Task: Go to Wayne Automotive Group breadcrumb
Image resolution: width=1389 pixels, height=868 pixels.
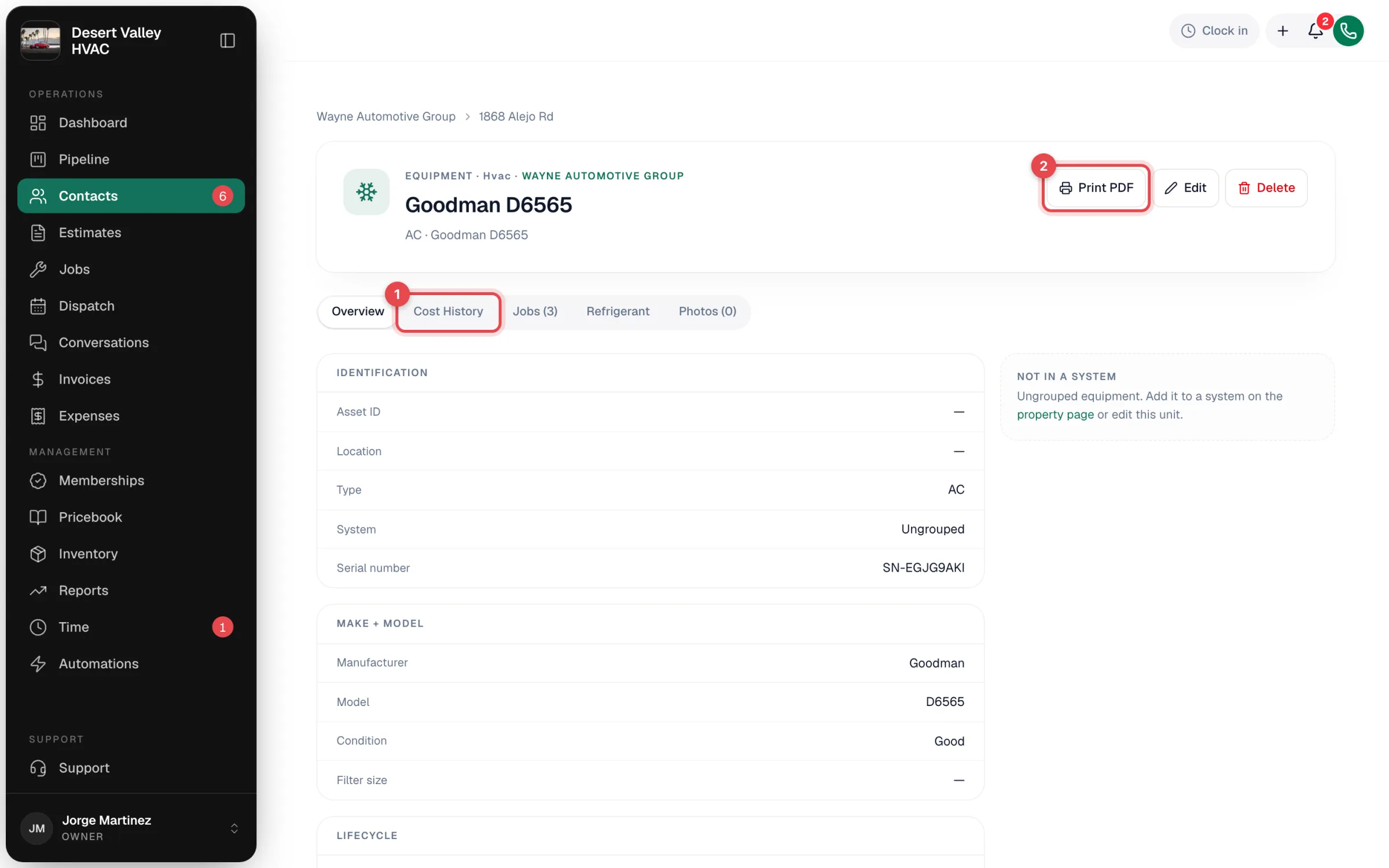Action: 386,116
